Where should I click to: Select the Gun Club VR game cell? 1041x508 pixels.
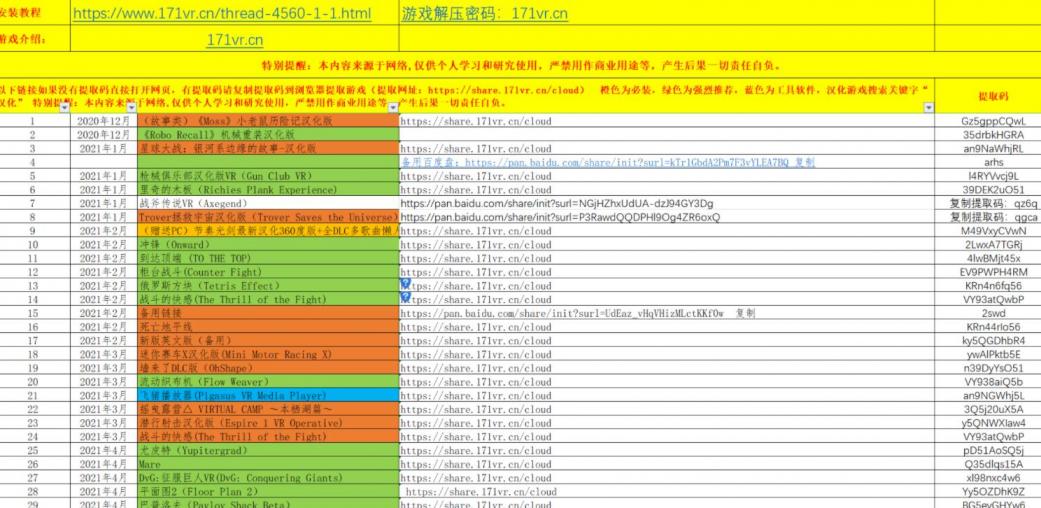[x=268, y=176]
